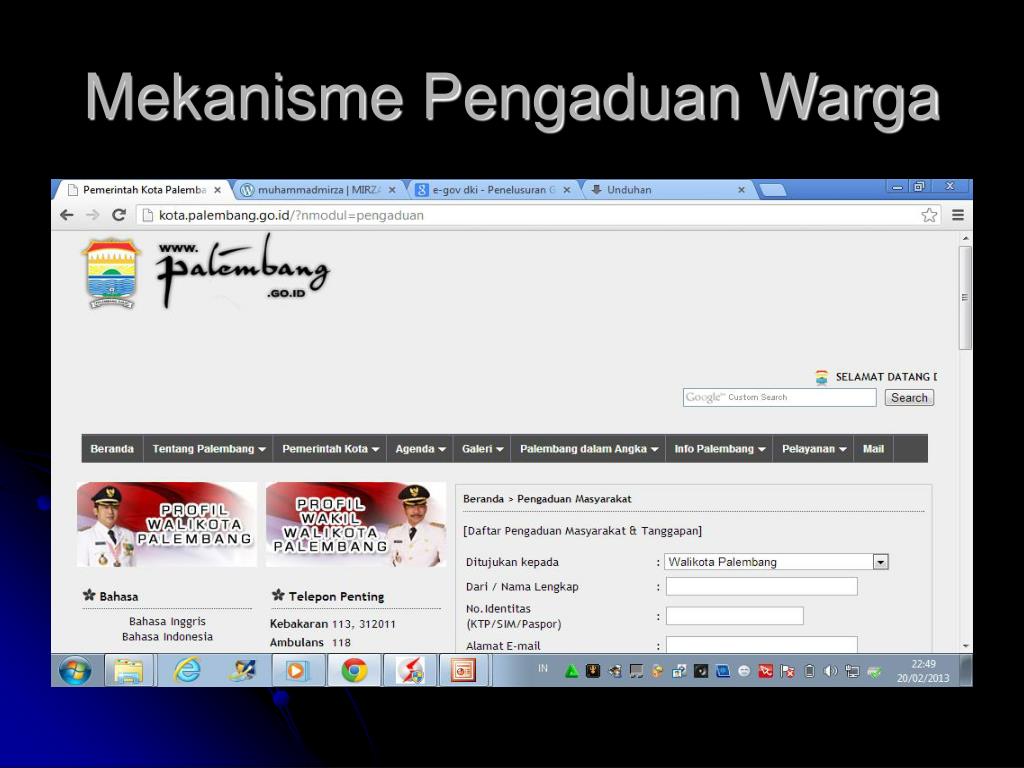Click the Beranda breadcrumb link
Screen dimensions: 1024x768
coord(483,499)
